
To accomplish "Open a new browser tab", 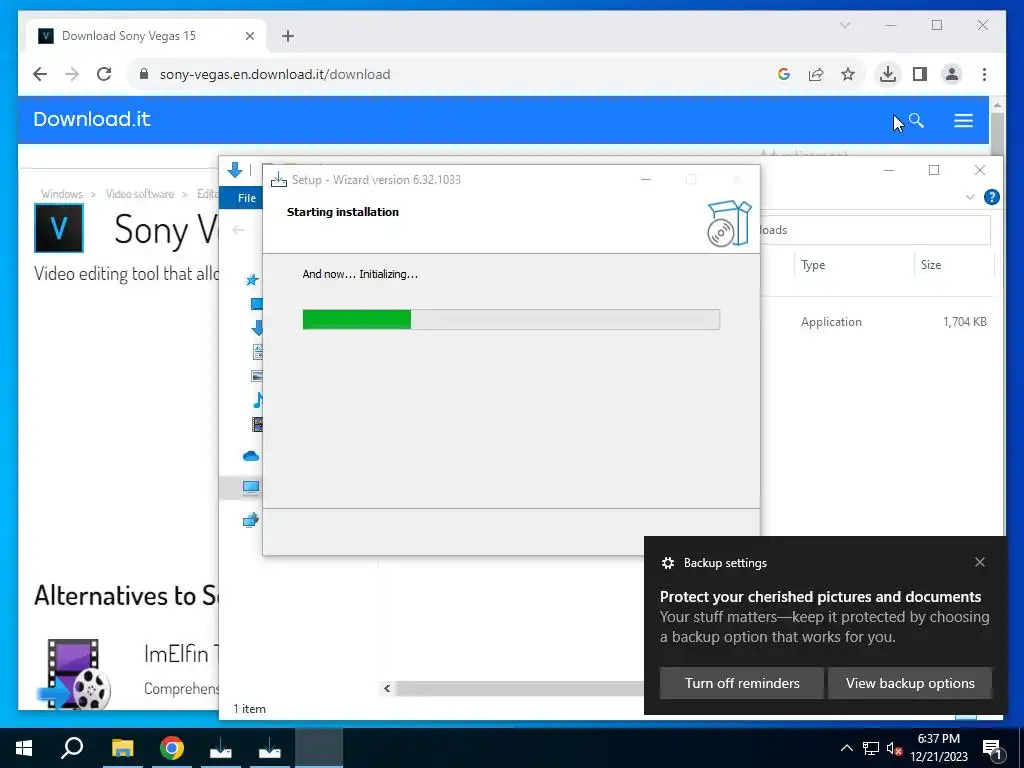I will click(x=288, y=36).
